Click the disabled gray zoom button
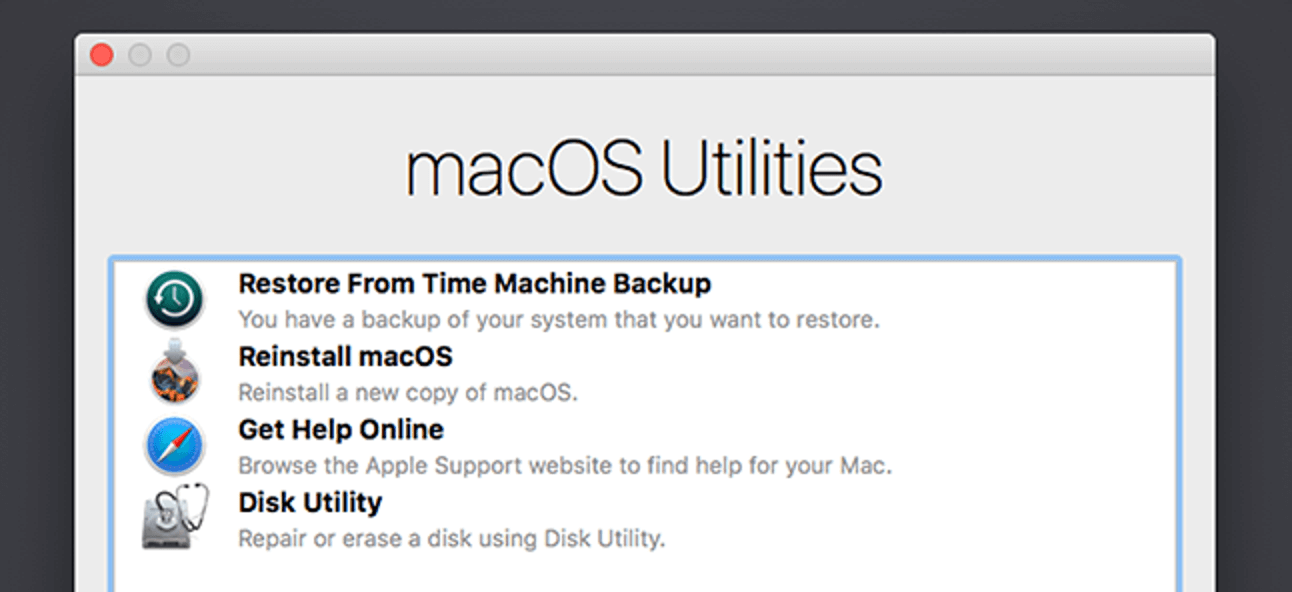Image resolution: width=1292 pixels, height=592 pixels. coord(178,55)
